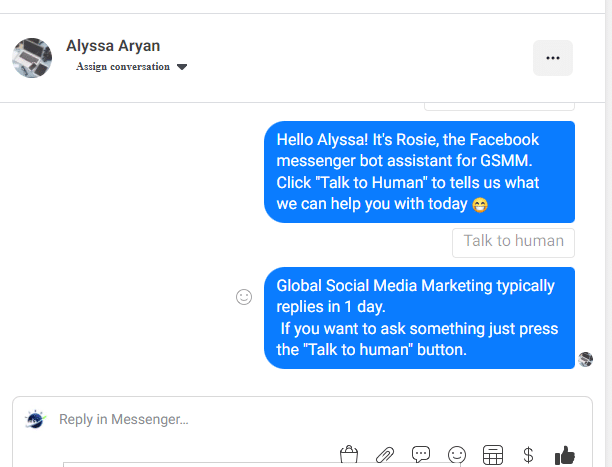
Task: Open the emoji picker in the reply toolbar
Action: click(x=457, y=455)
